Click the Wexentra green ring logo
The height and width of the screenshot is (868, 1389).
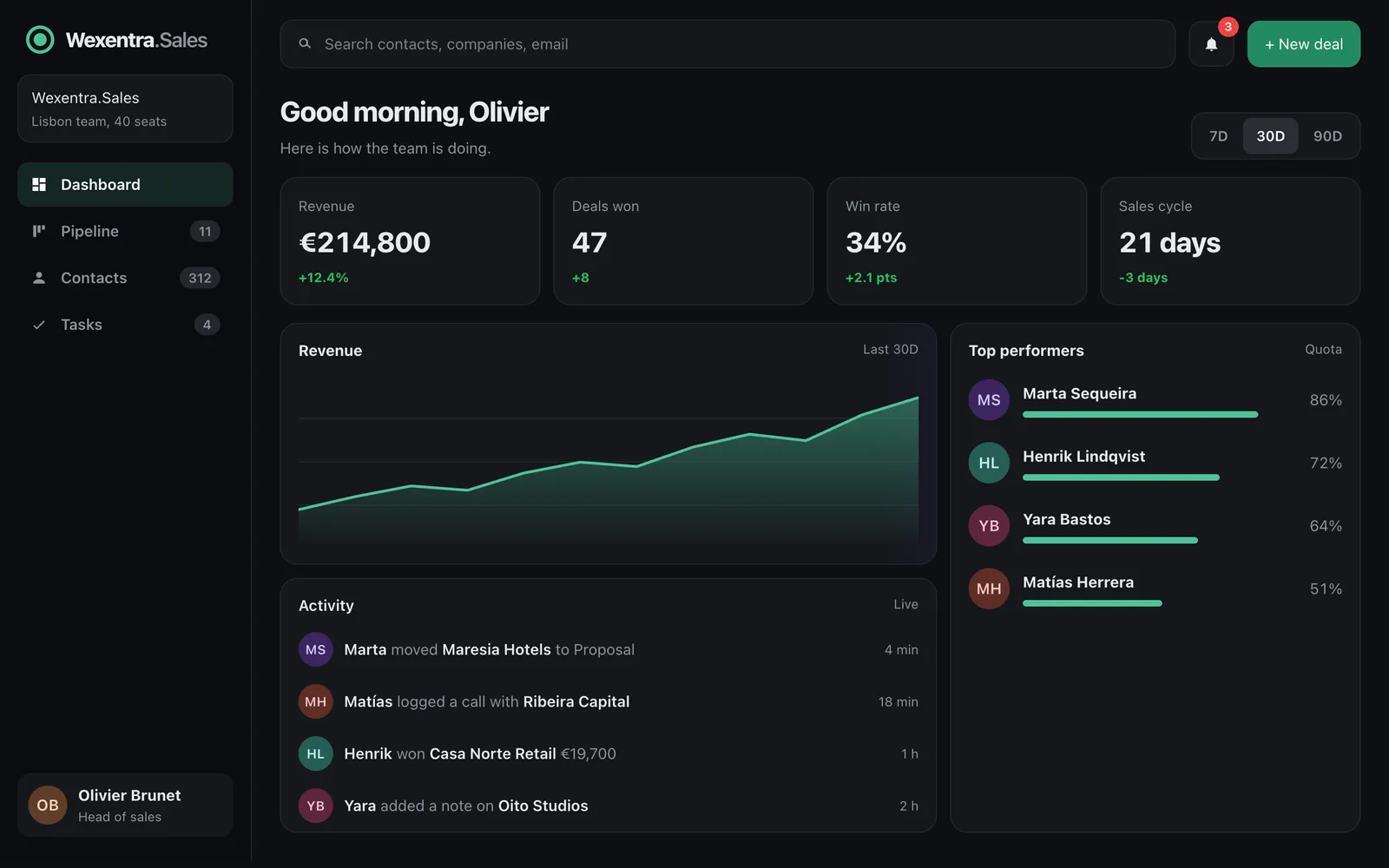coord(40,40)
